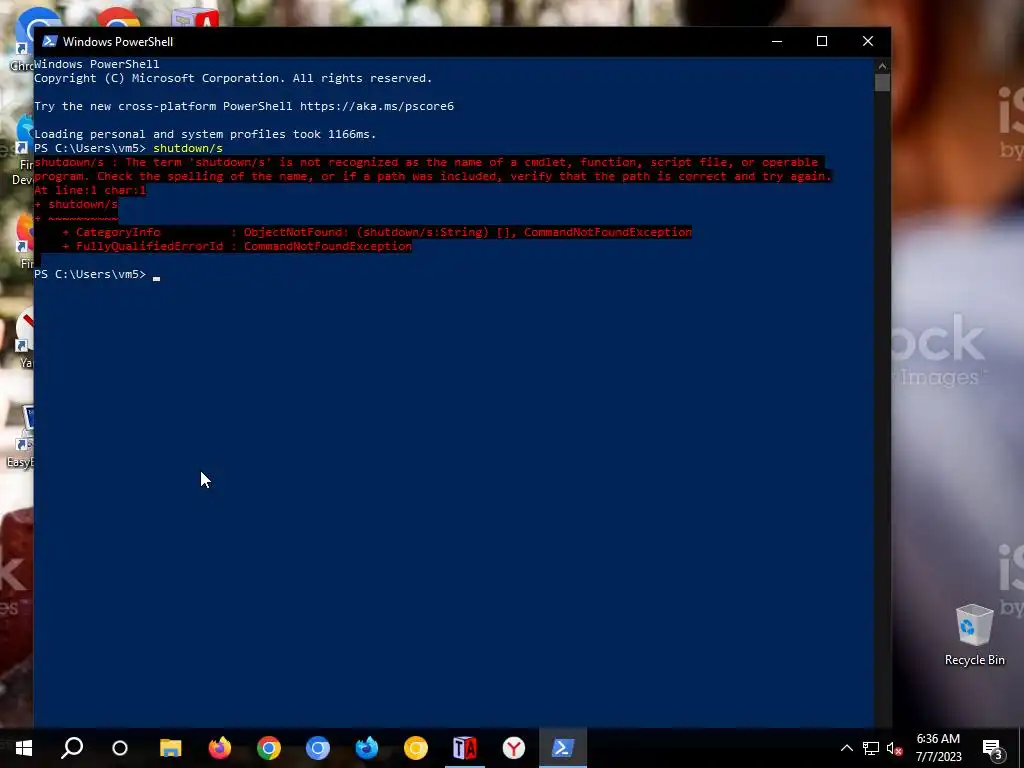Launch Yandex Browser from the taskbar
Screen dimensions: 1024x768
point(514,748)
